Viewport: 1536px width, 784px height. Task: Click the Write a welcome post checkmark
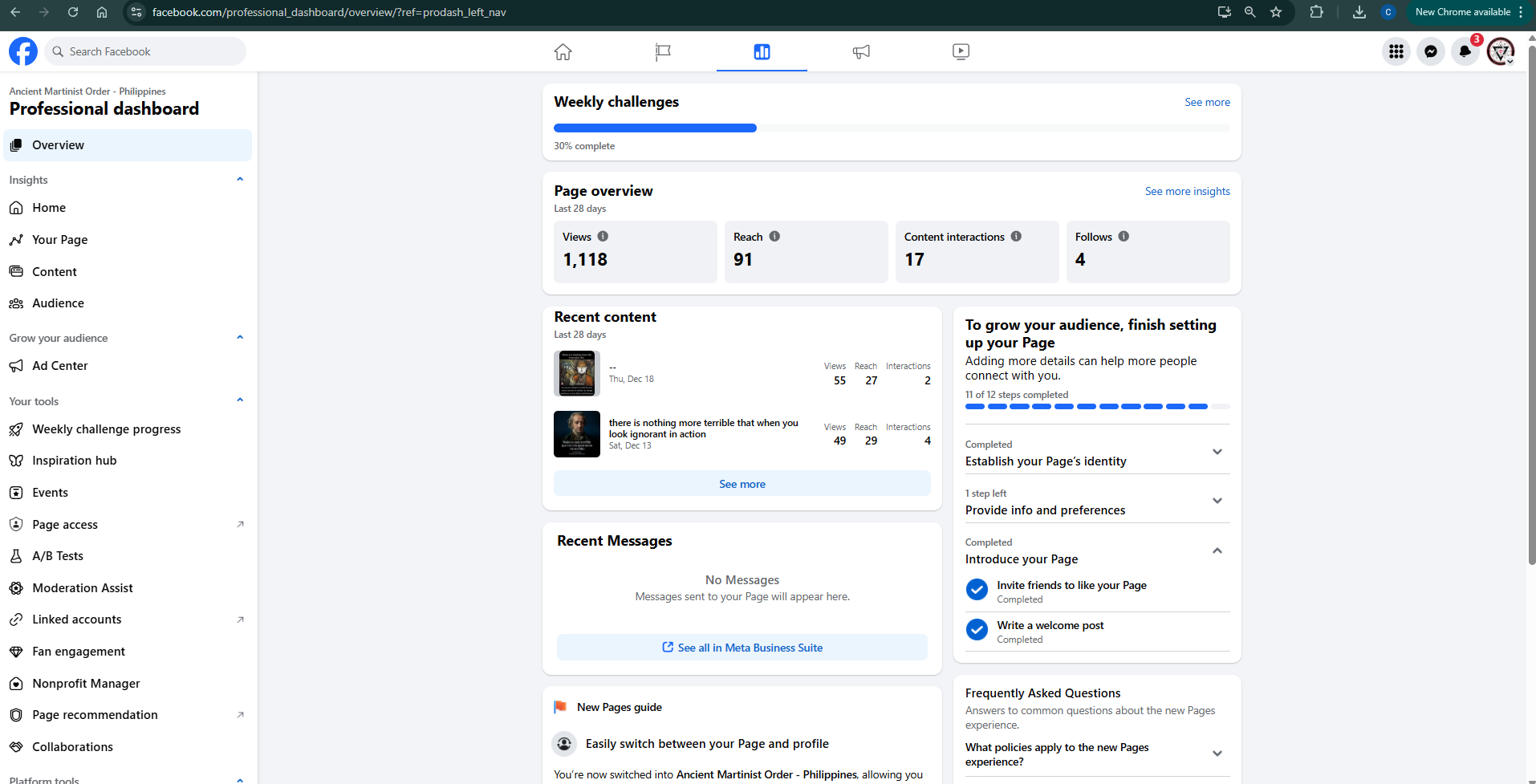click(x=977, y=630)
